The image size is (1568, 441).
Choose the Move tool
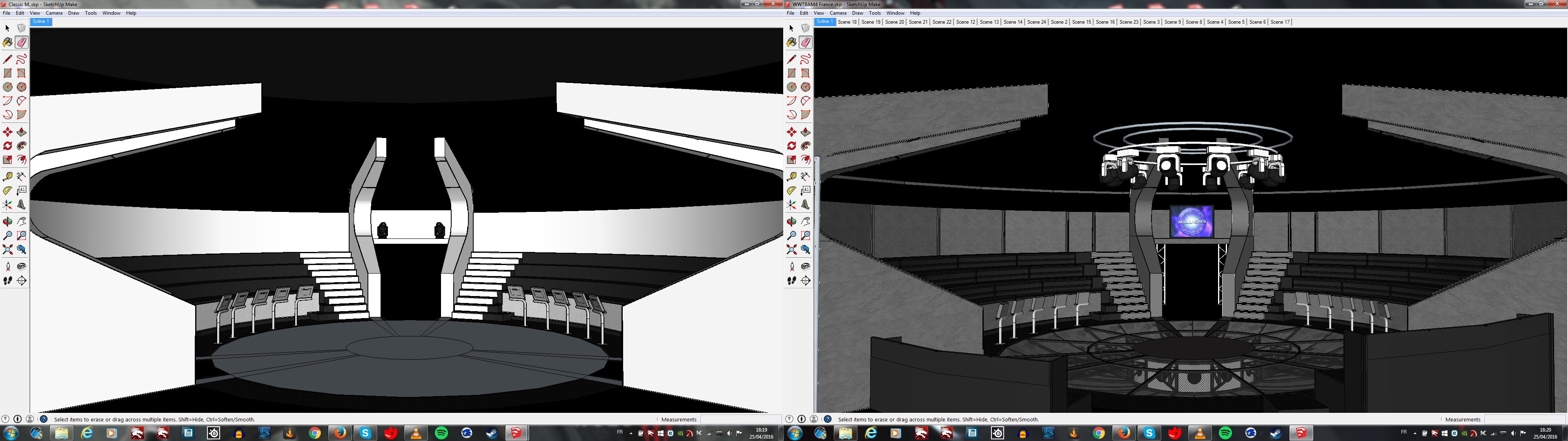point(7,131)
